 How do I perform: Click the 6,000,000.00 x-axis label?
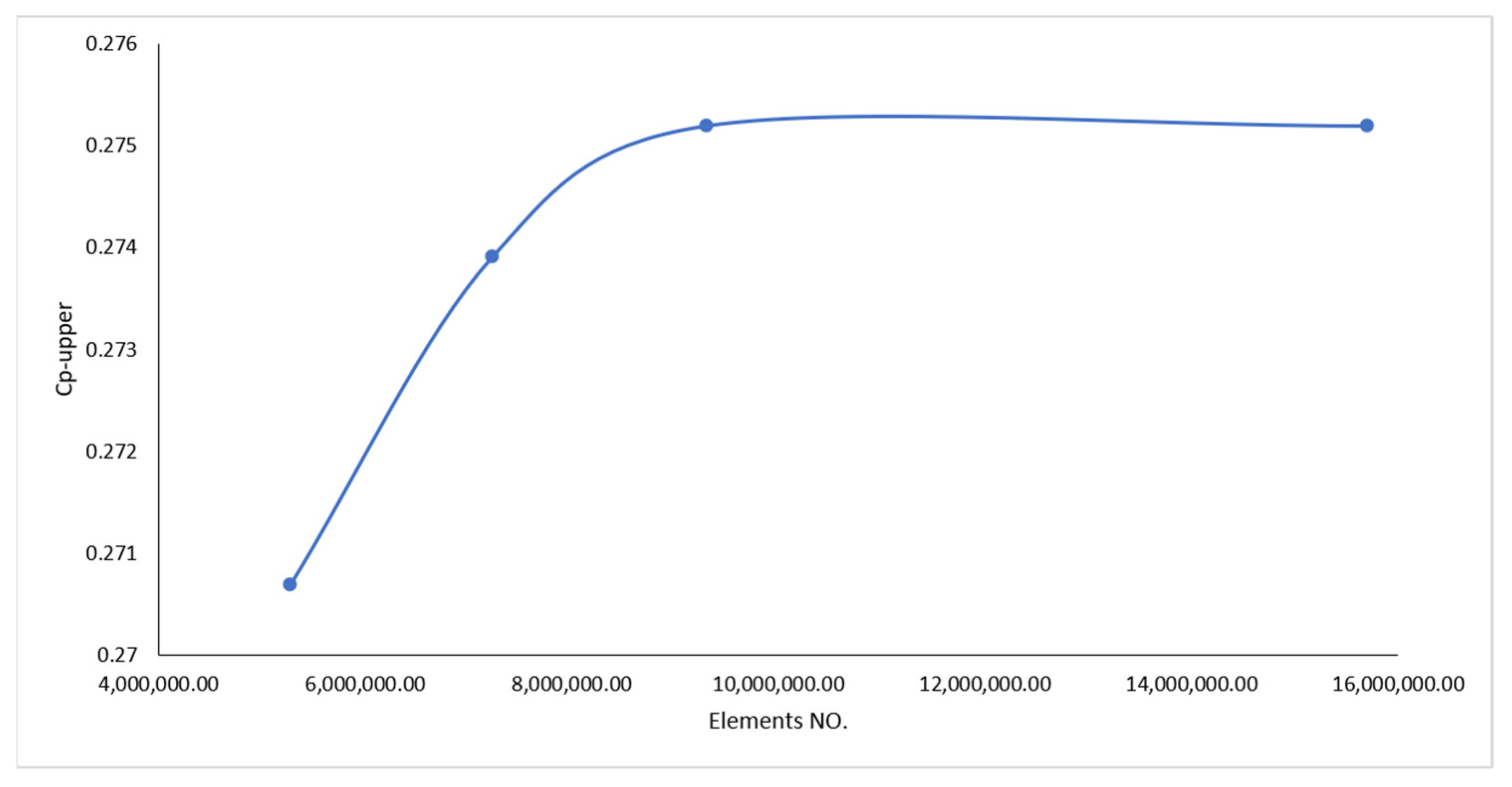(x=365, y=683)
